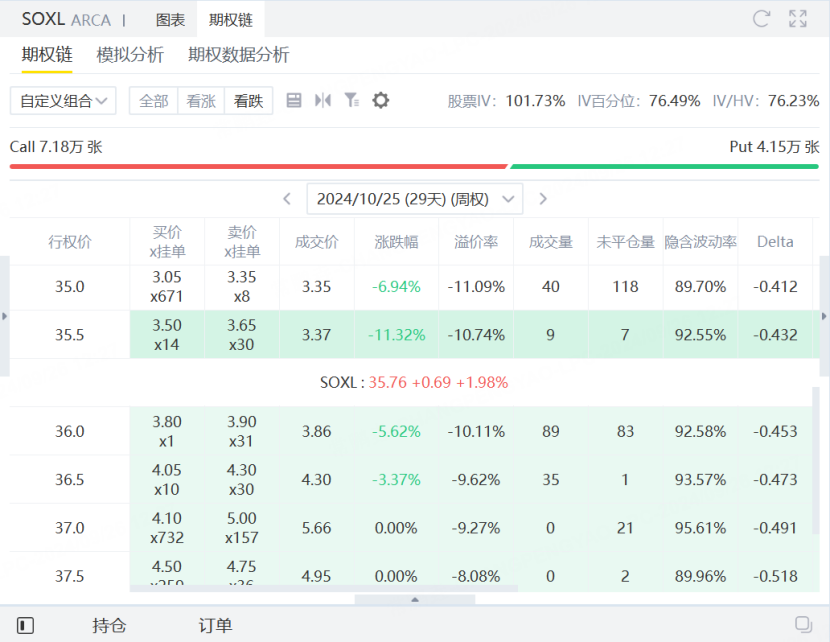
Task: Click the 股票IV 101.73% value
Action: point(535,101)
